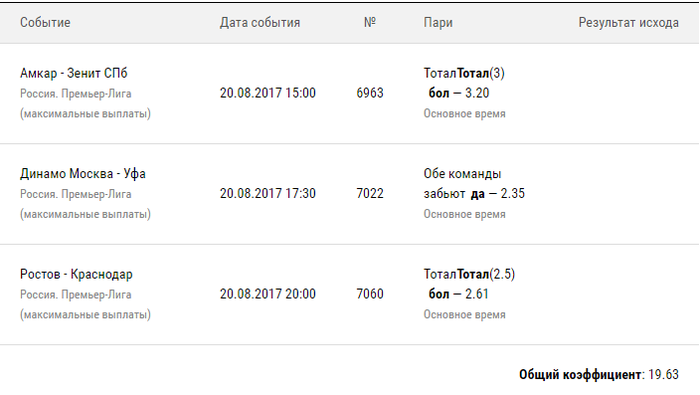This screenshot has width=700, height=395.
Task: Click the Результат исхода column header
Action: (628, 22)
